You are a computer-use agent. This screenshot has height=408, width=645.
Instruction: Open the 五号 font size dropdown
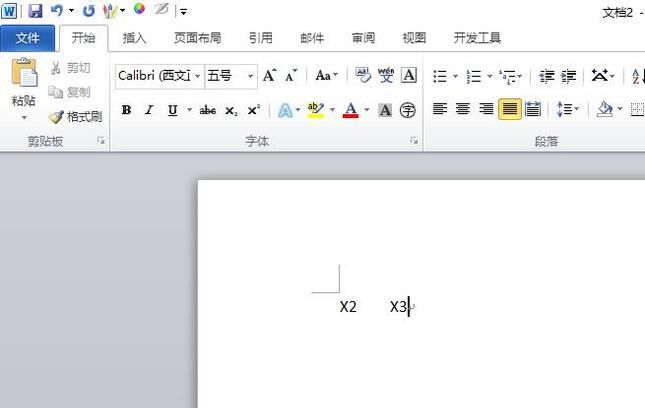(250, 76)
